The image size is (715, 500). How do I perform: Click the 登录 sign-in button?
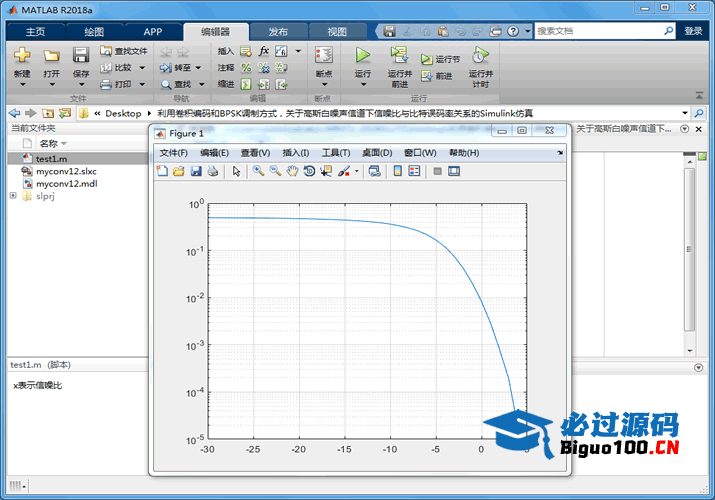pyautogui.click(x=693, y=31)
